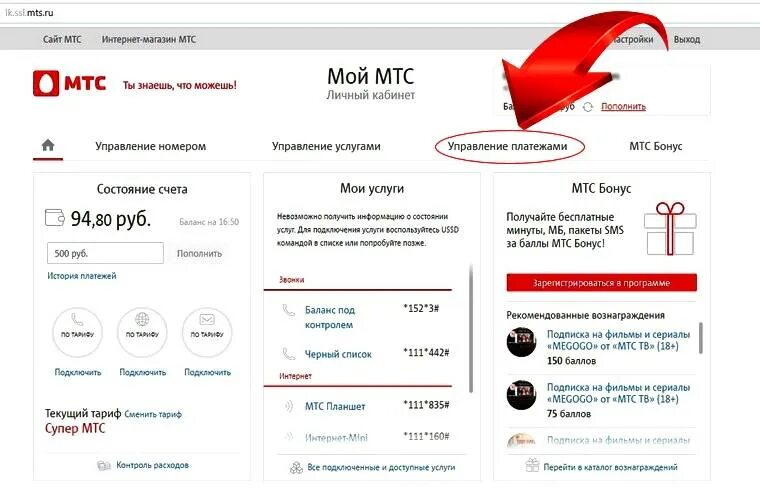Click the Сменить тариф link
Screen dimensions: 760x488
point(153,414)
